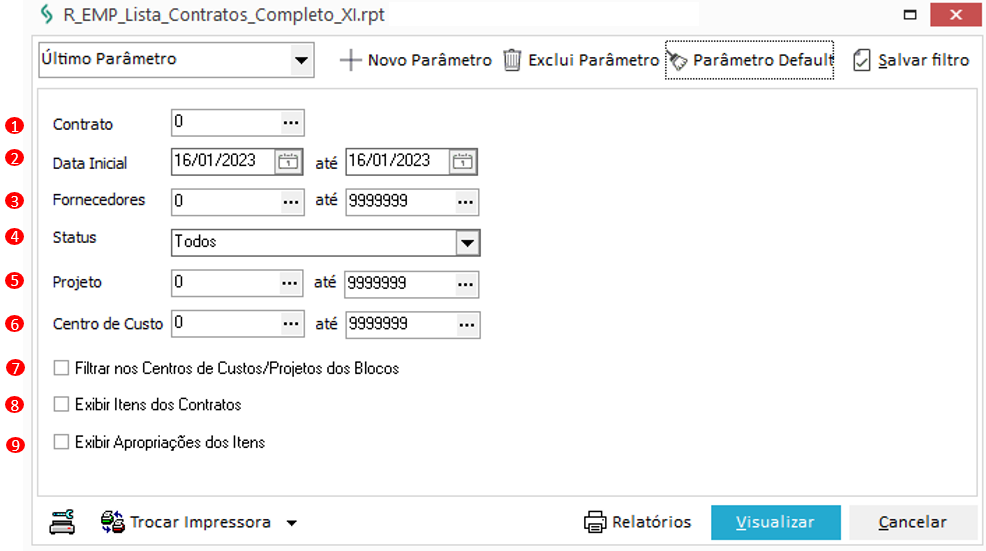Click the Contrato number input field

225,122
